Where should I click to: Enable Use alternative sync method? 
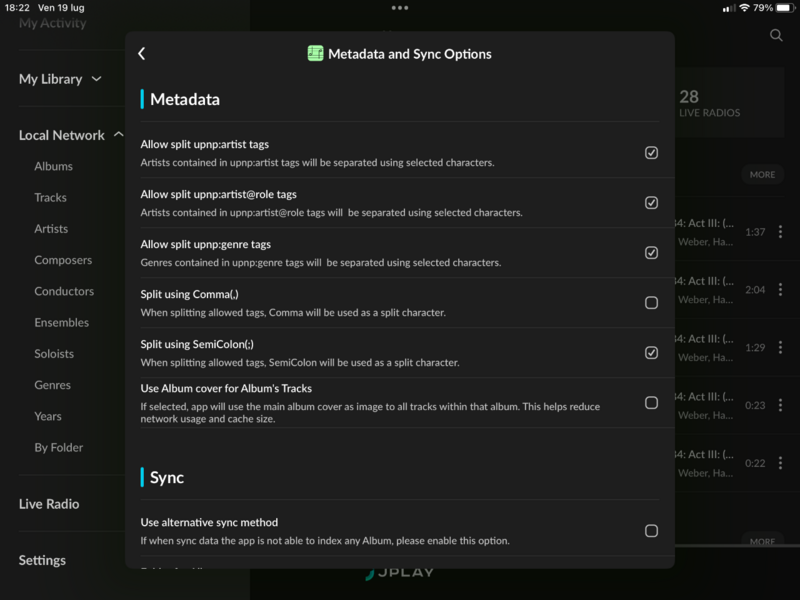coord(651,531)
